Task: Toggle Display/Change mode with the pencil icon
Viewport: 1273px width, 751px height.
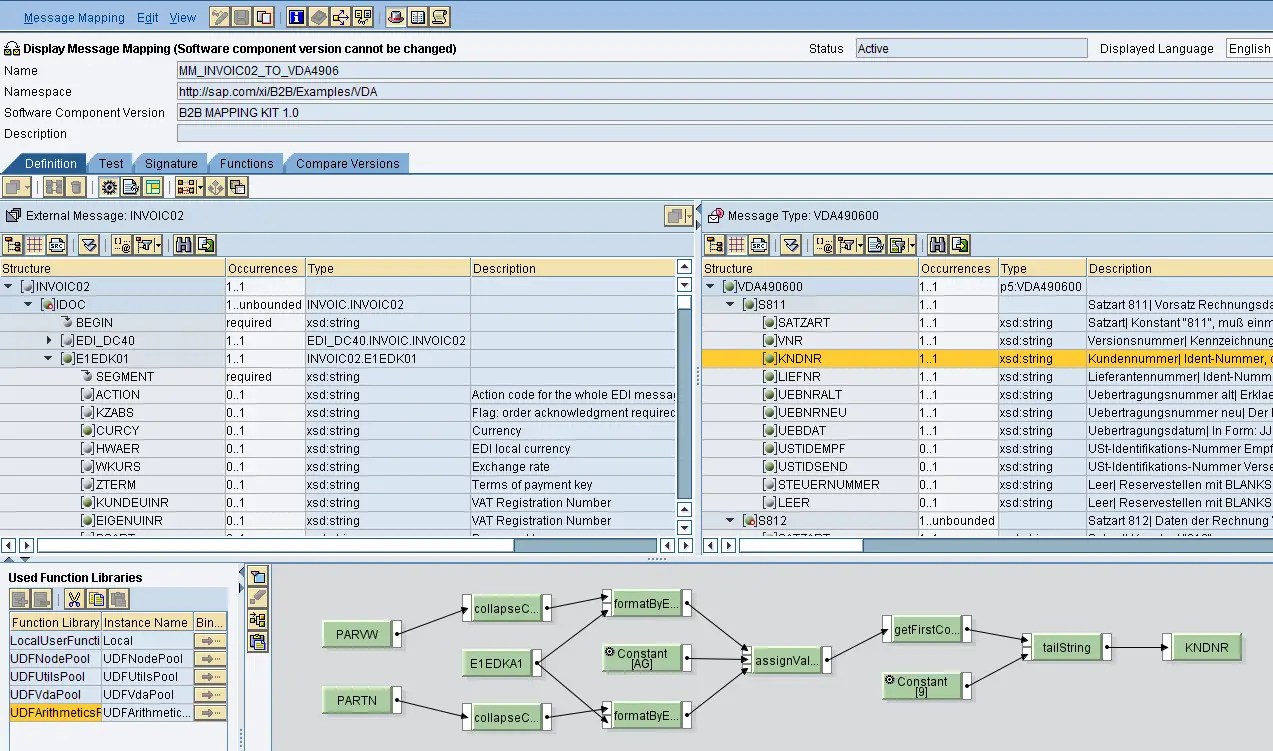Action: click(x=218, y=15)
